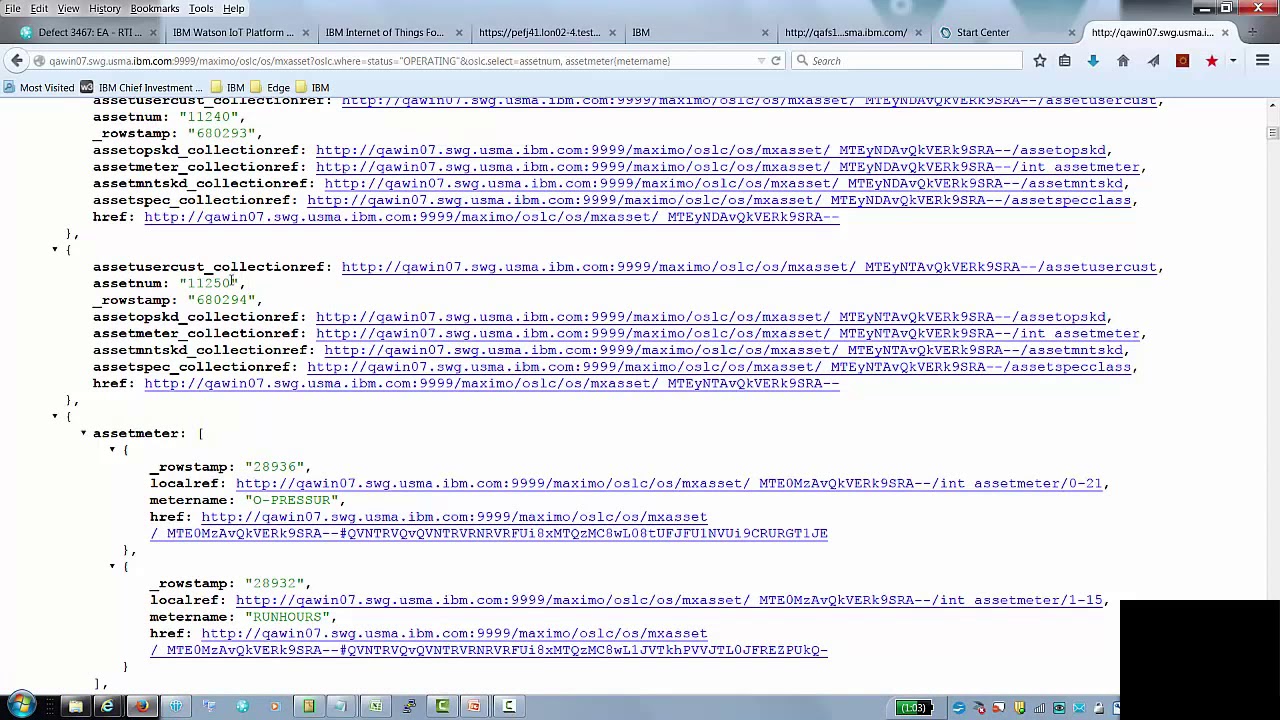The image size is (1280, 720).
Task: Open assetusercust_collectionref link for asset 11250
Action: click(x=748, y=267)
